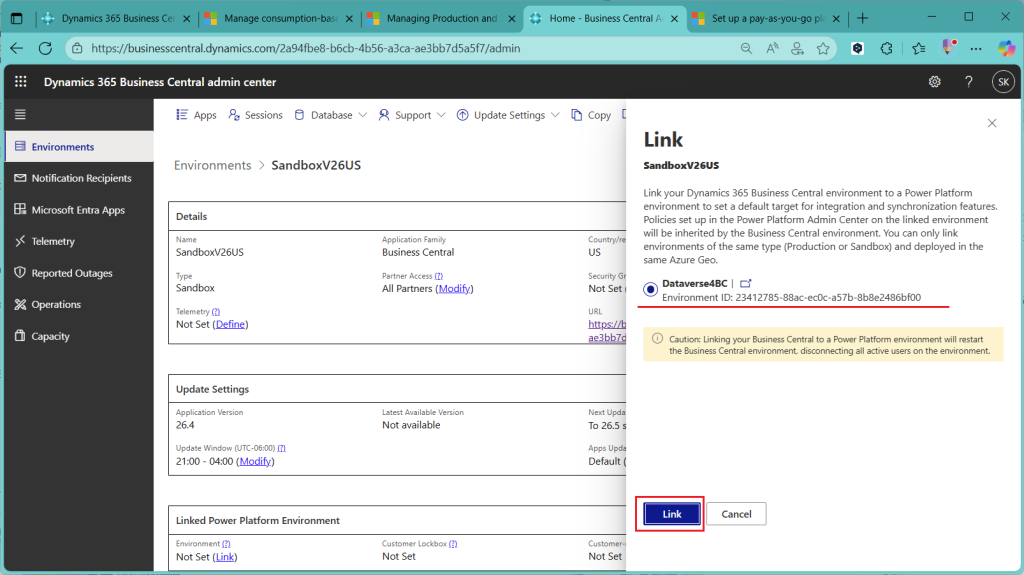The image size is (1024, 575).
Task: Open Microsoft Entra Apps page
Action: (x=79, y=210)
